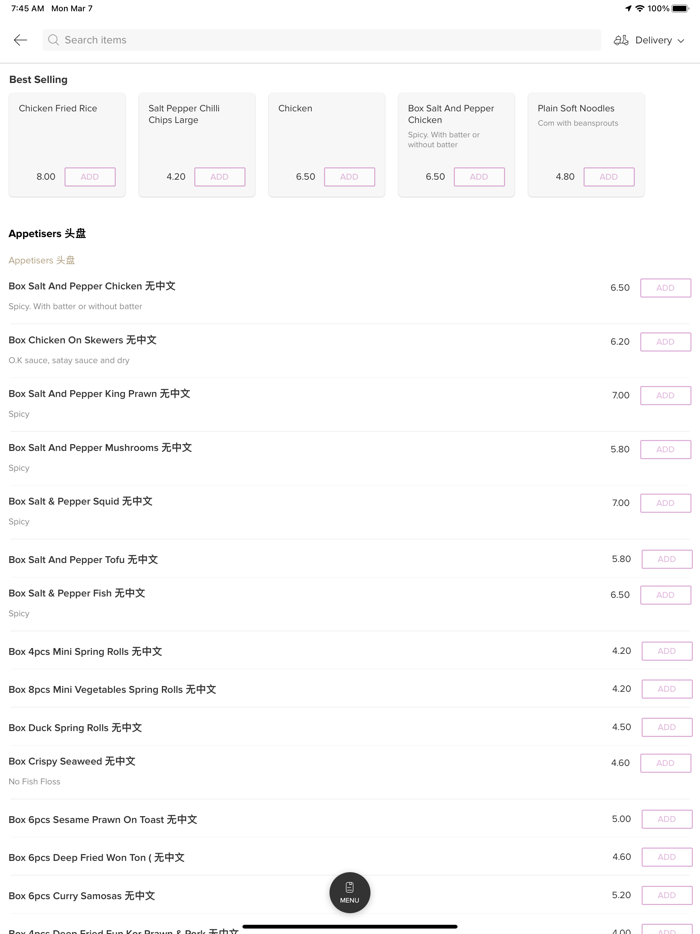
Task: Add Salt Pepper Chilli Chips Large
Action: (x=219, y=177)
